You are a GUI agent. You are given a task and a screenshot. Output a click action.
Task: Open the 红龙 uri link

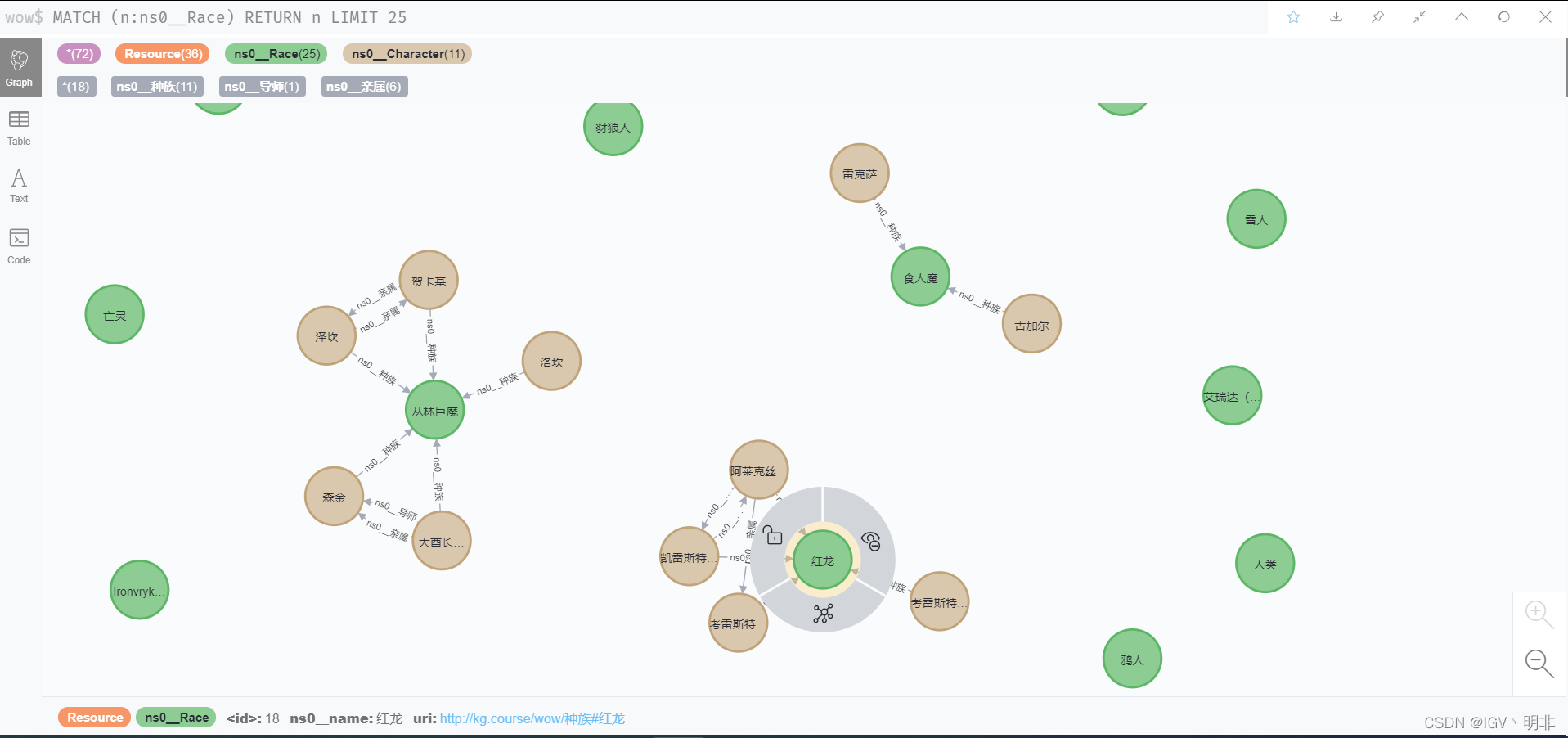coord(532,718)
